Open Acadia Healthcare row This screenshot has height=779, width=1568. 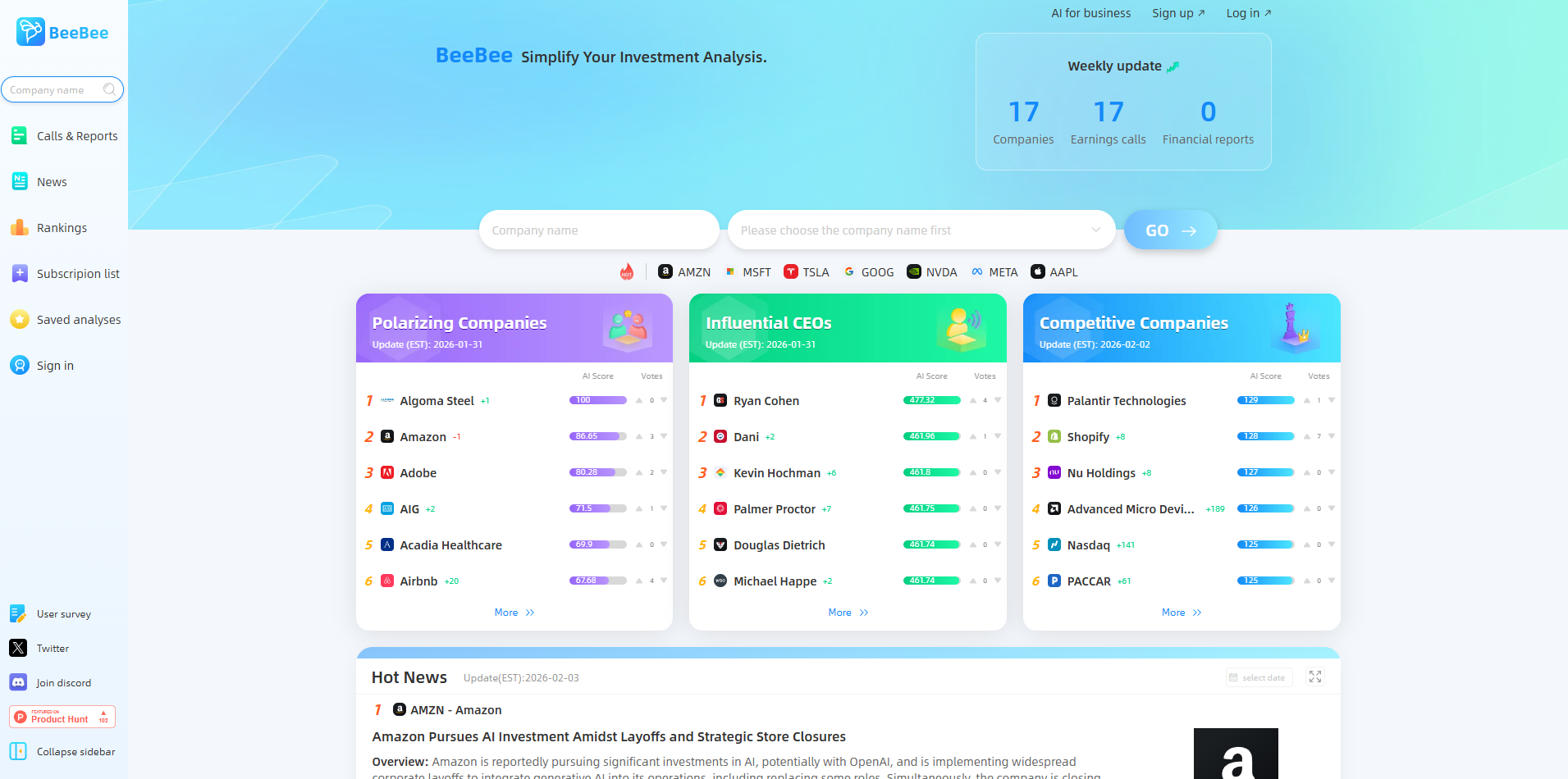[x=514, y=544]
